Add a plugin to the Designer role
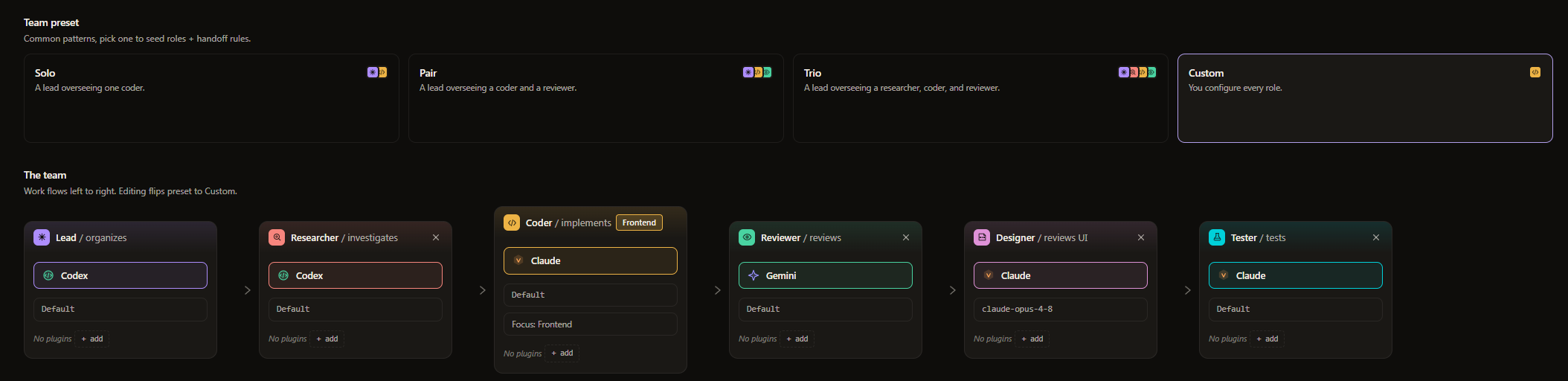Viewport: 1568px width, 381px height. [1032, 339]
